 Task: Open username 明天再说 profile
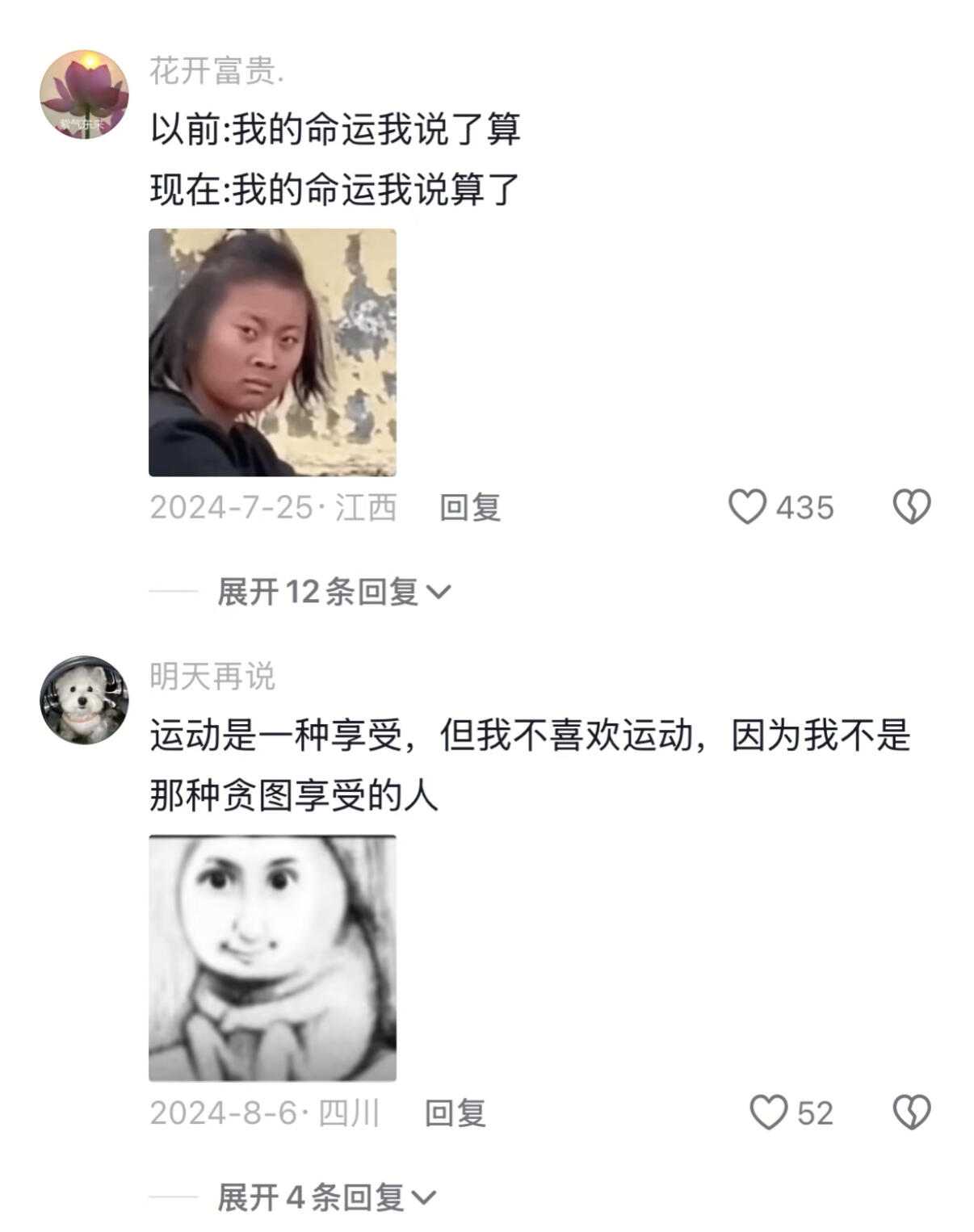(212, 677)
